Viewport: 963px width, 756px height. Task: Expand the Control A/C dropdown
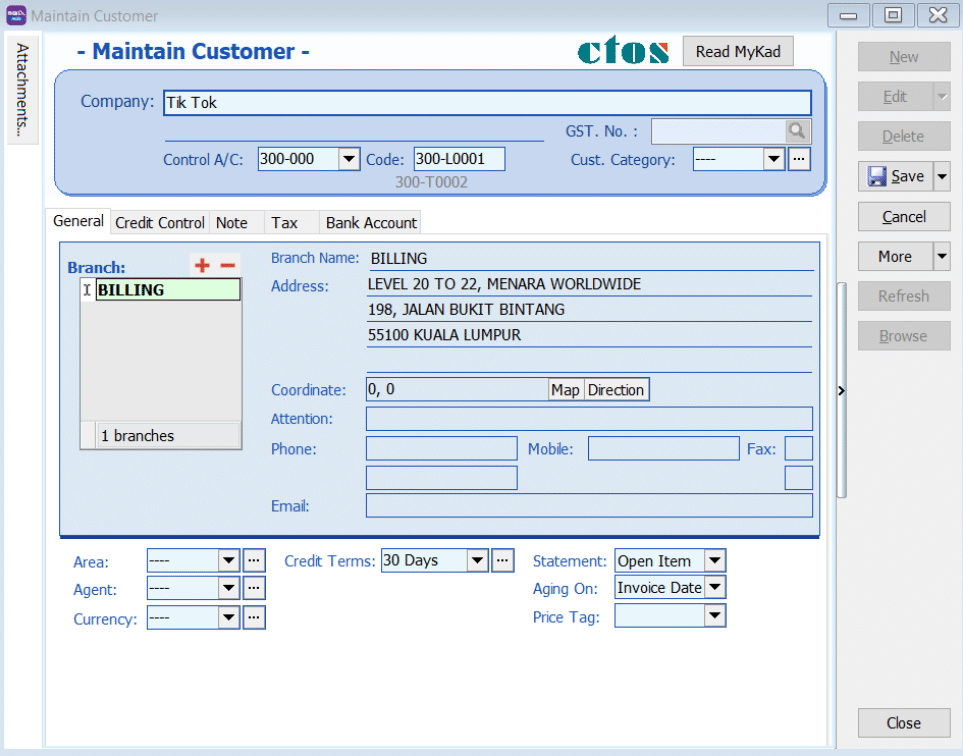click(x=348, y=159)
